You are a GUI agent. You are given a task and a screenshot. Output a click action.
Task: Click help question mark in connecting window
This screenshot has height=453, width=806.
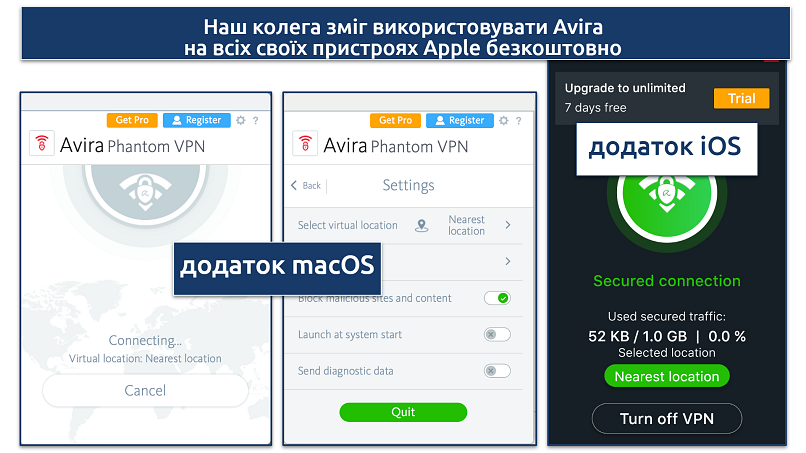click(x=255, y=120)
